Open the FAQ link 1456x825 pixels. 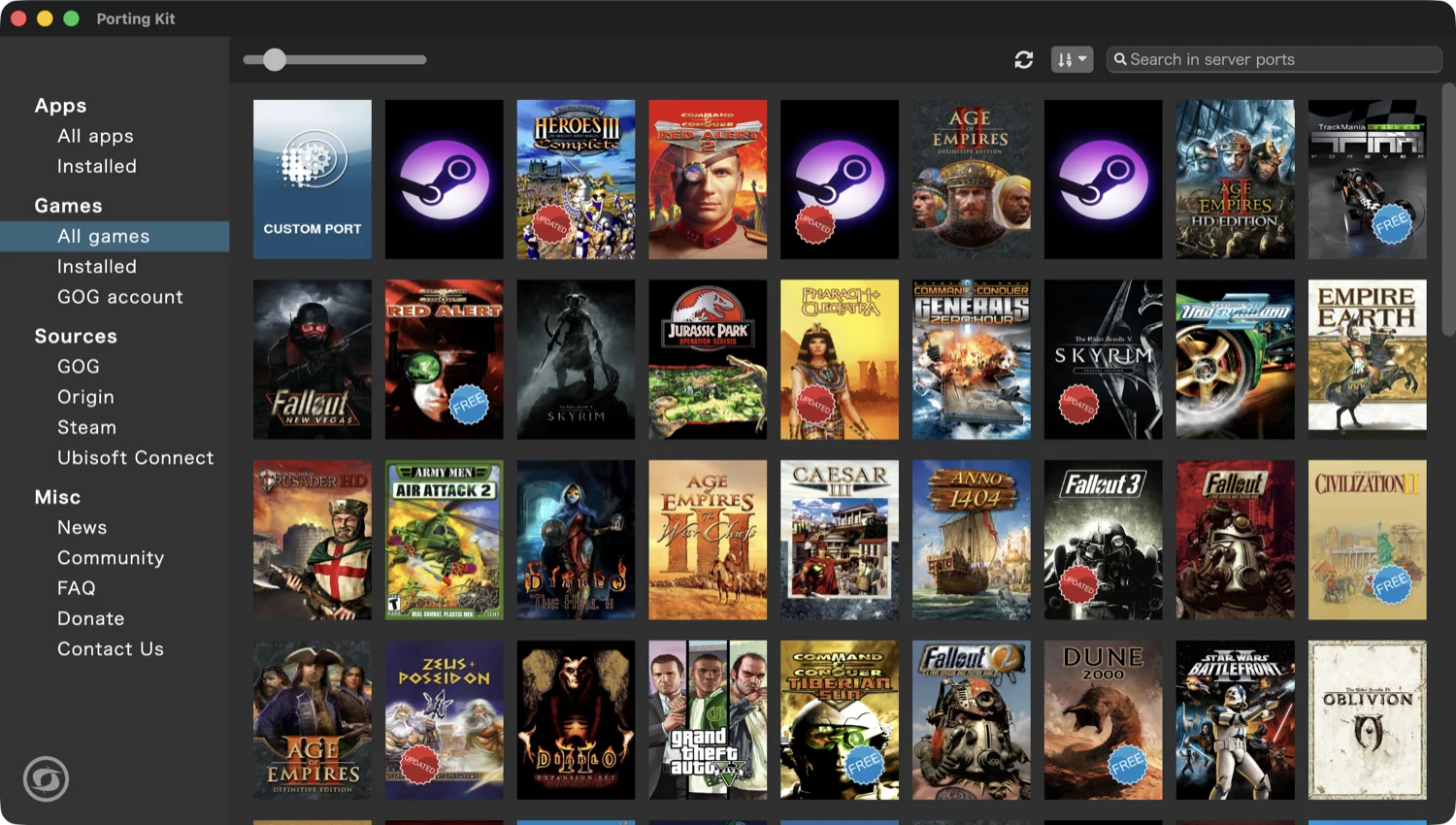point(77,588)
